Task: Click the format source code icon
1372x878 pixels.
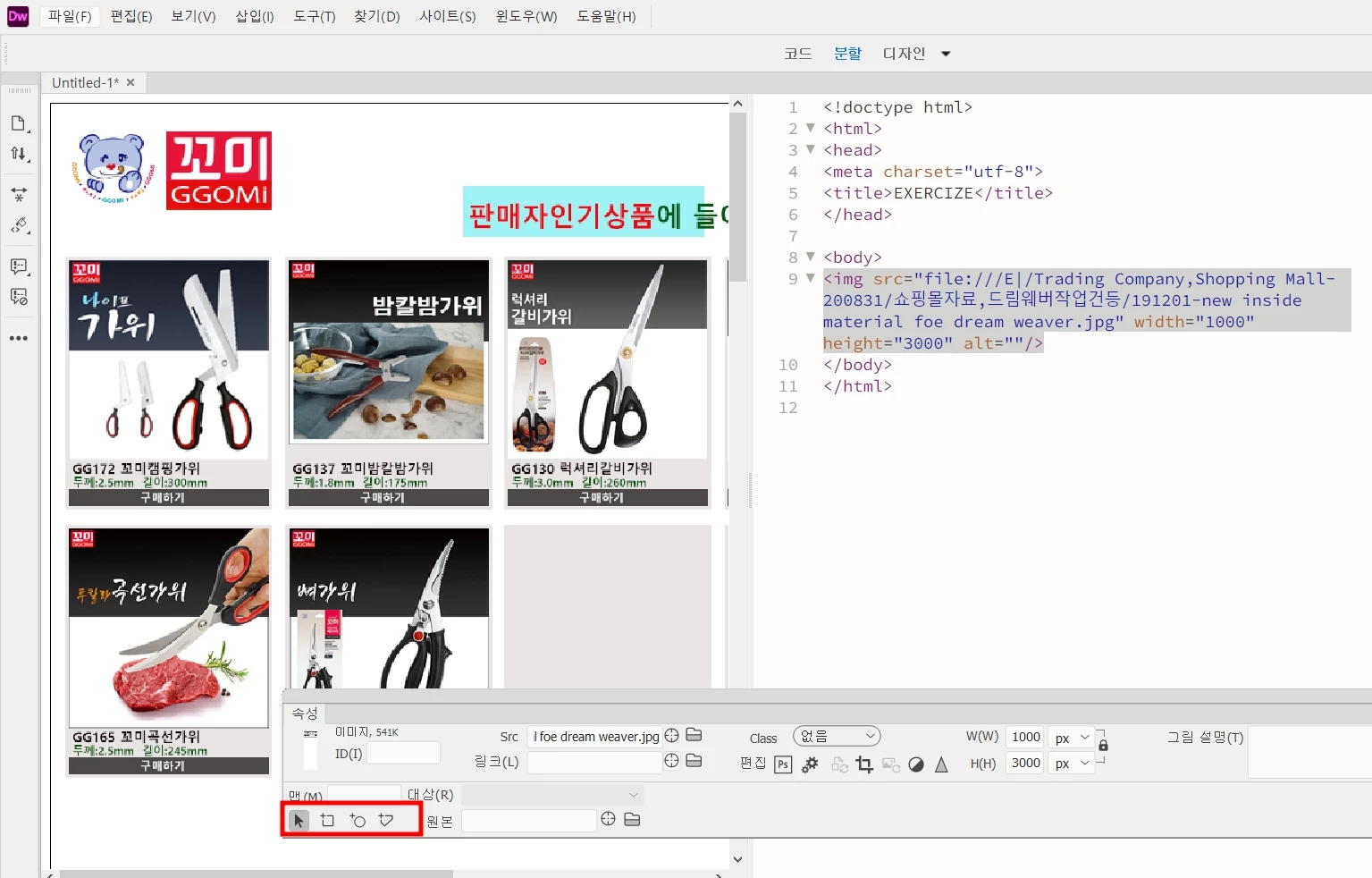Action: tap(19, 225)
